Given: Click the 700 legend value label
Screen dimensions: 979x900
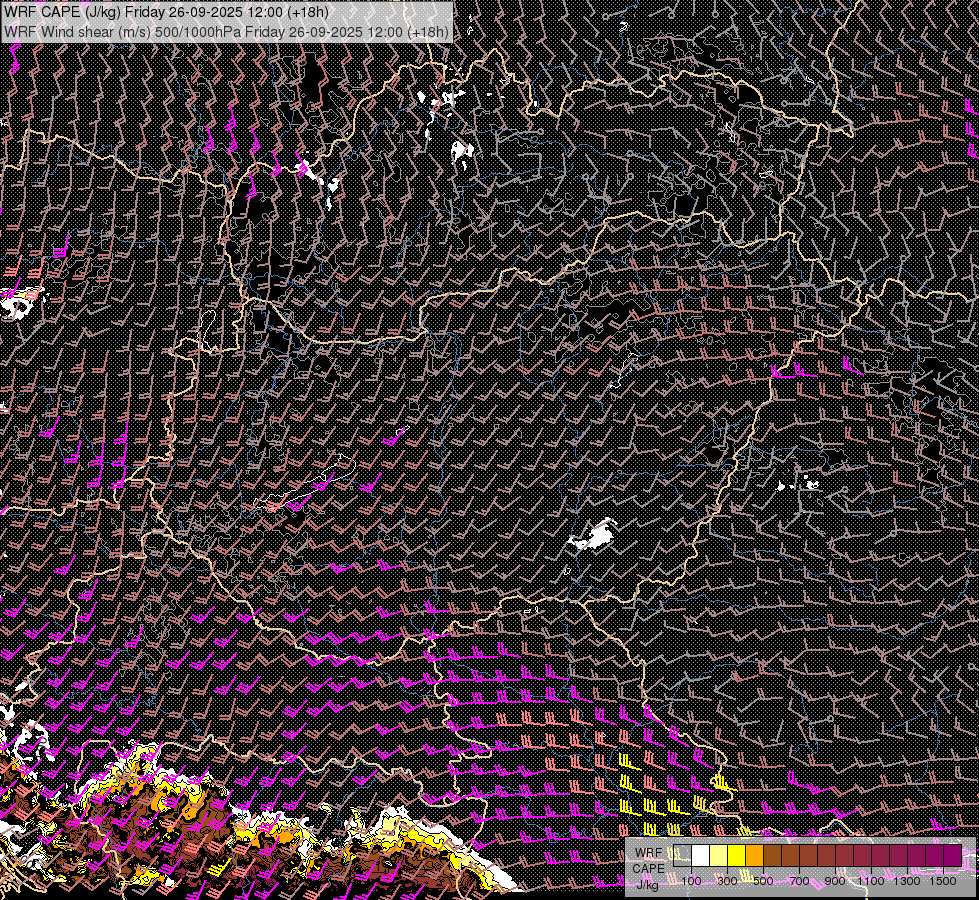Looking at the screenshot, I should click(800, 881).
